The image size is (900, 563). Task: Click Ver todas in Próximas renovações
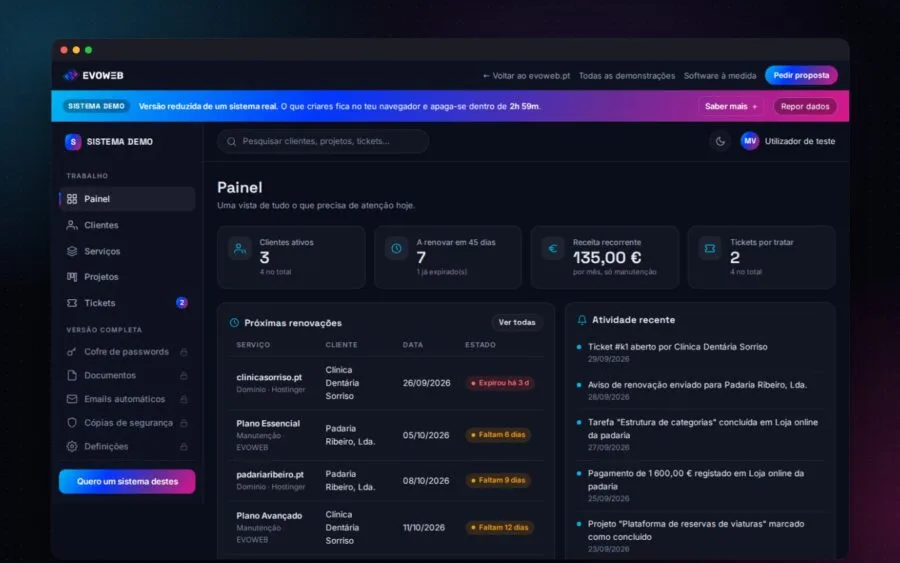point(517,323)
